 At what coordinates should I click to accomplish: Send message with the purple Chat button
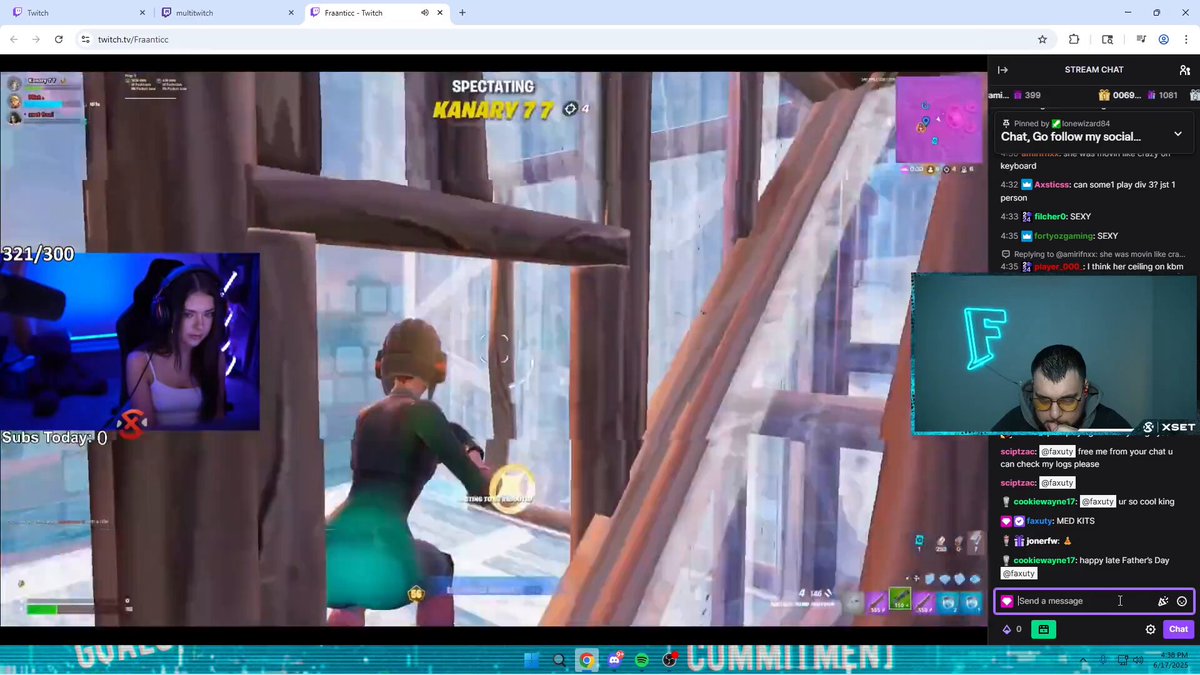[1178, 629]
